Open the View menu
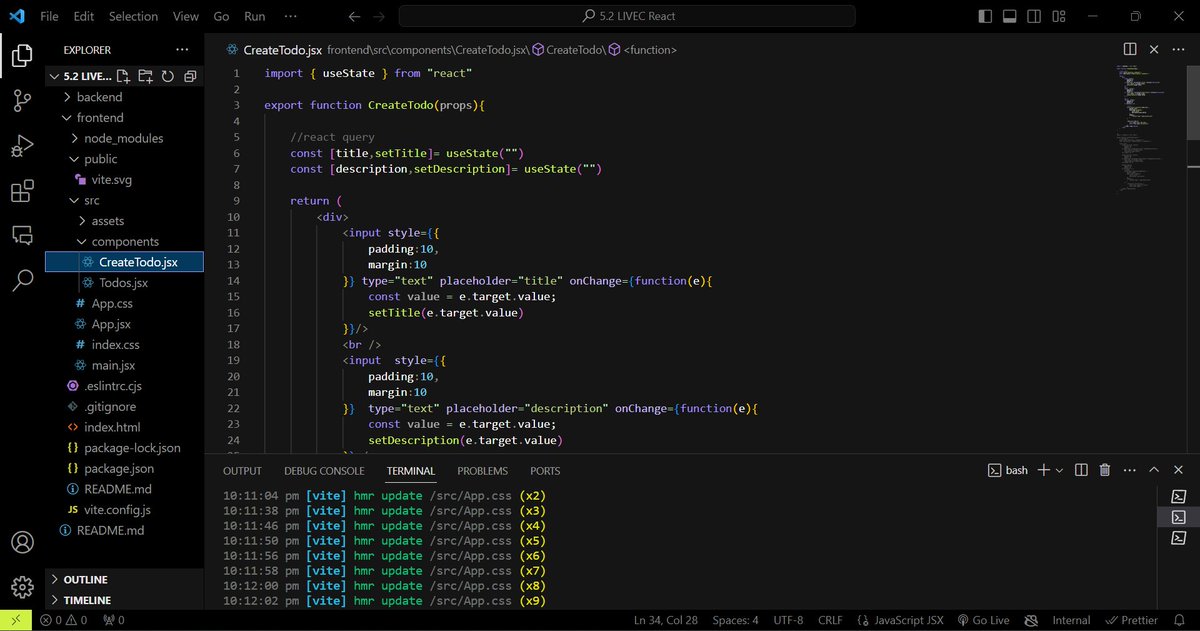 point(186,16)
